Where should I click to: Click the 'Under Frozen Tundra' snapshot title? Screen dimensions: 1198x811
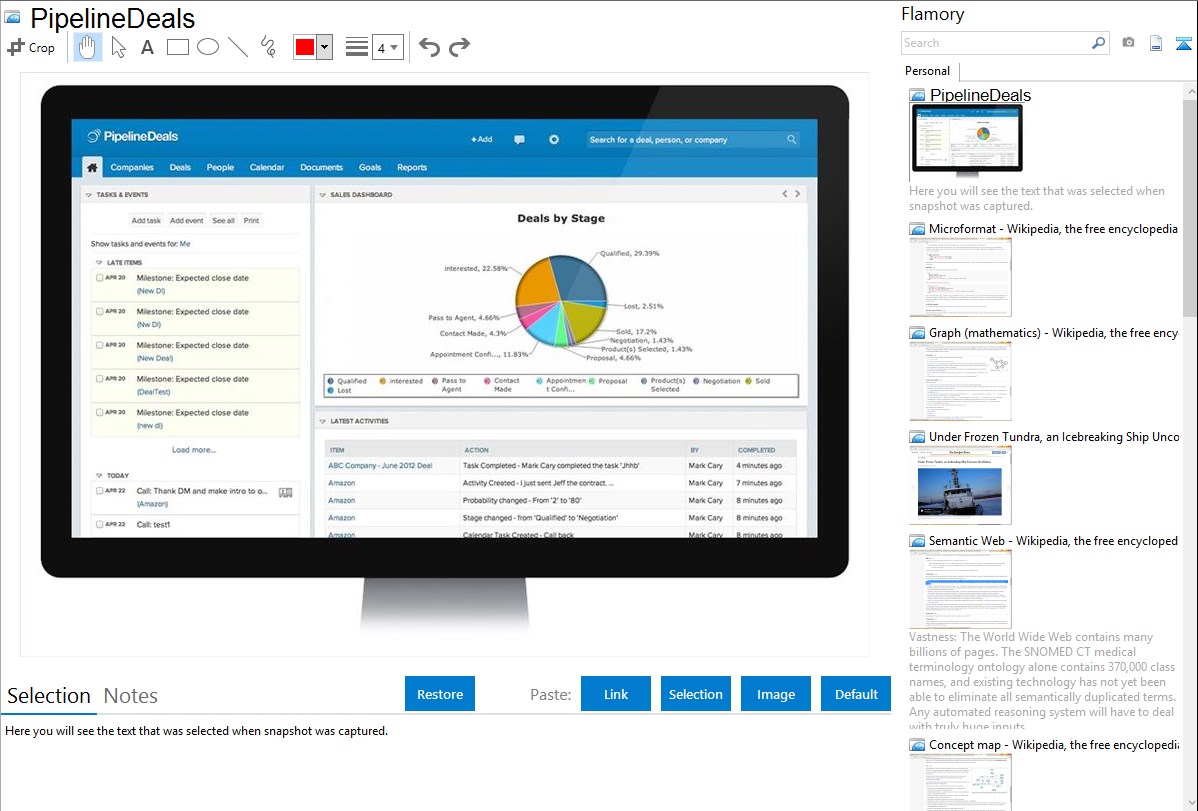point(1054,437)
